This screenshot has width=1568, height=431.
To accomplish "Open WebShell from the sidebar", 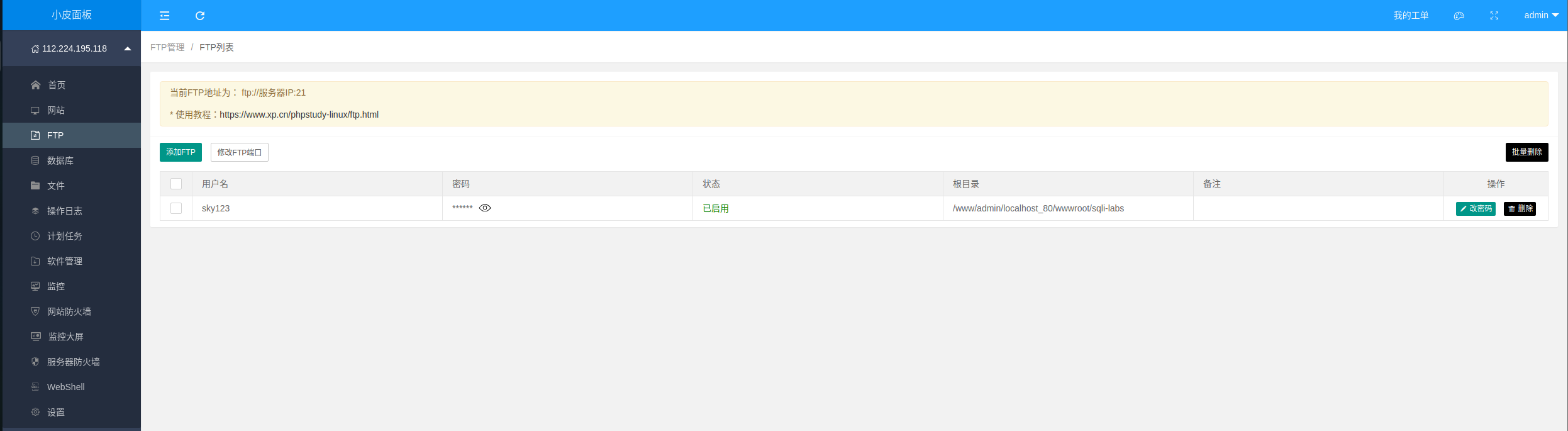I will [x=65, y=387].
